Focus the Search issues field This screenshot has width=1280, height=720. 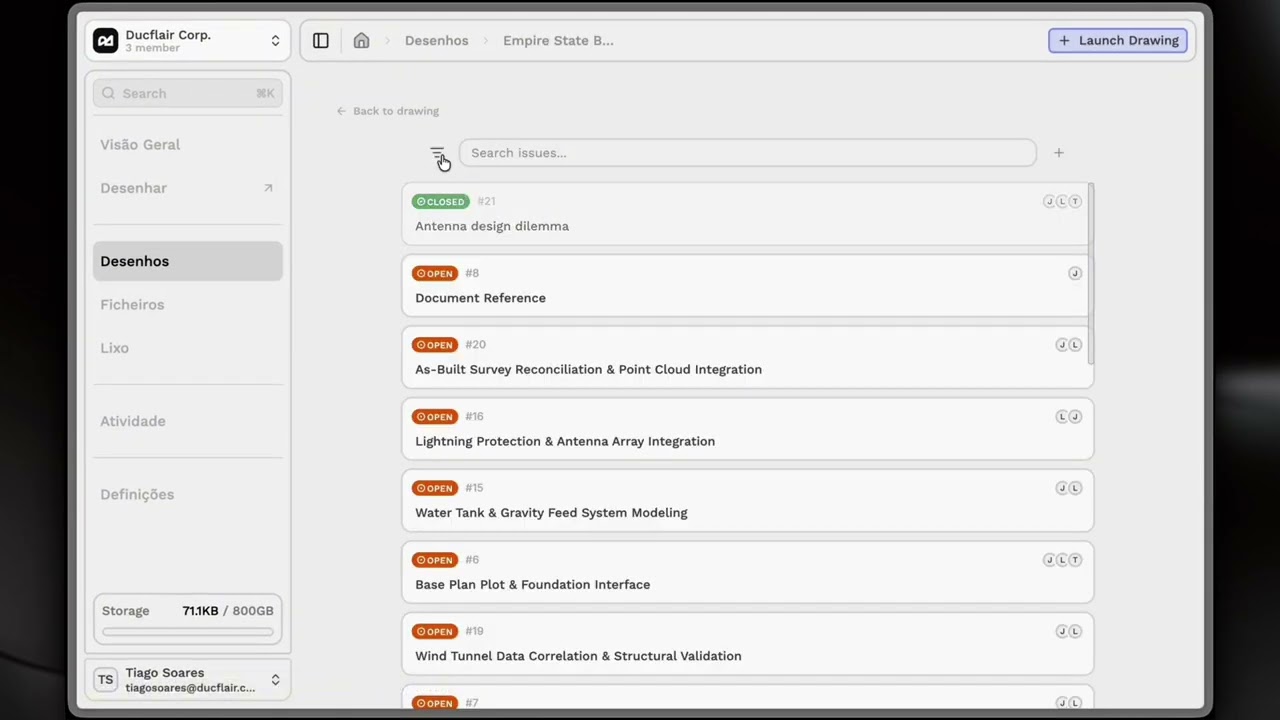748,153
